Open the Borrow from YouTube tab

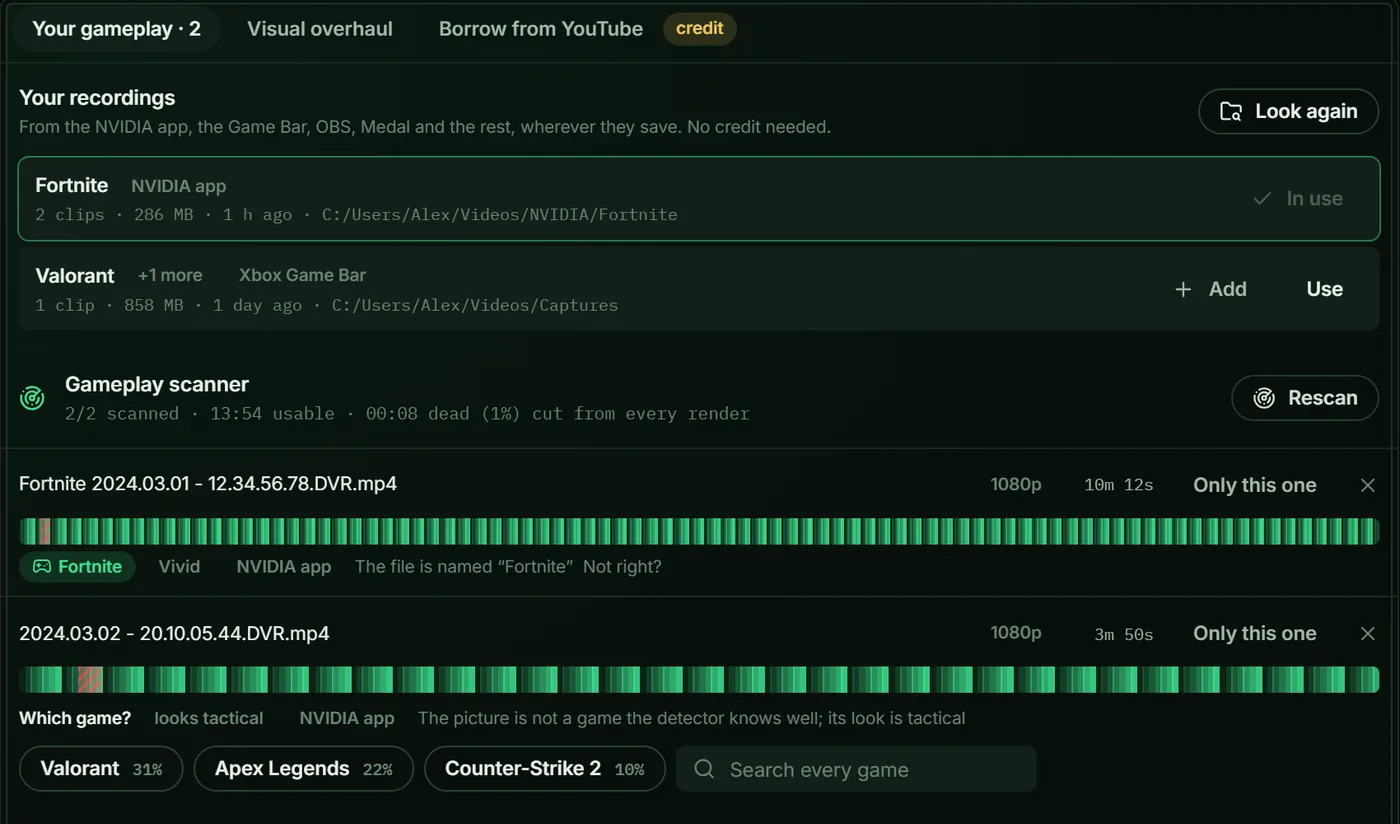coord(541,29)
